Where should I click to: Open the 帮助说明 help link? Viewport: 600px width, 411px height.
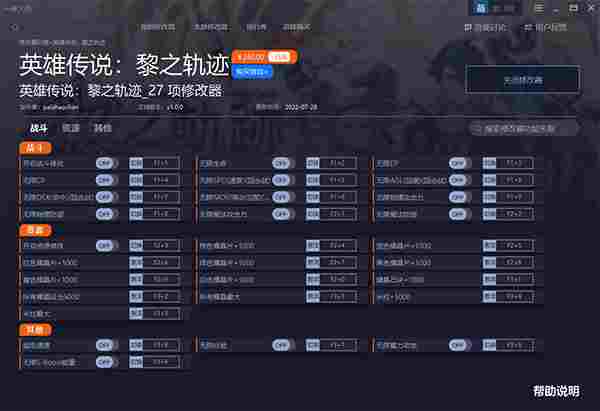pyautogui.click(x=556, y=391)
